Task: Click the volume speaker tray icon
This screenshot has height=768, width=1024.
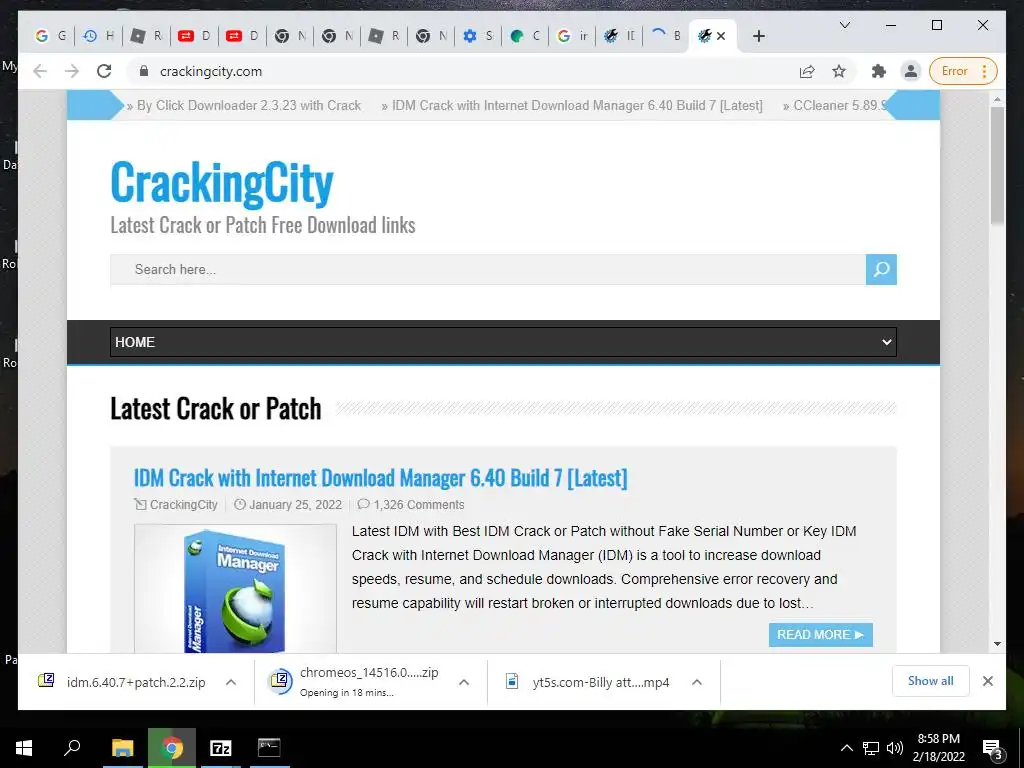Action: coord(895,748)
